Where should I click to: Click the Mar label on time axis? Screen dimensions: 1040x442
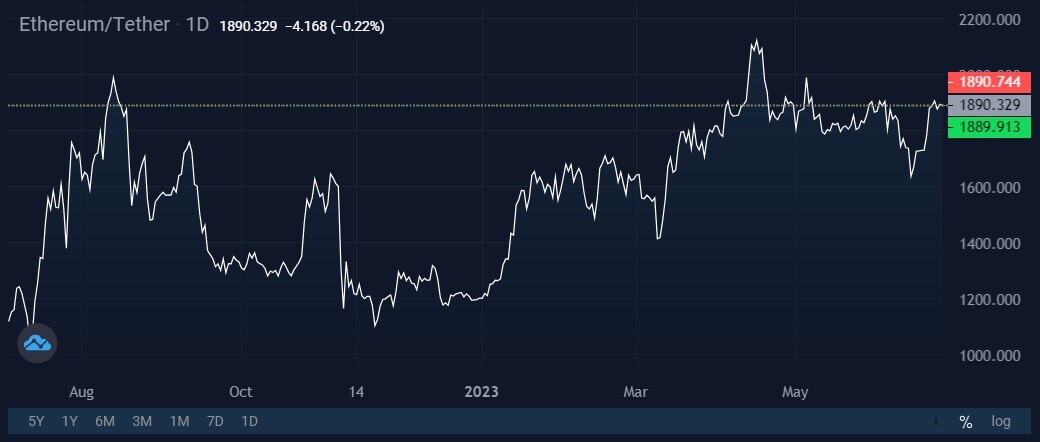[637, 392]
